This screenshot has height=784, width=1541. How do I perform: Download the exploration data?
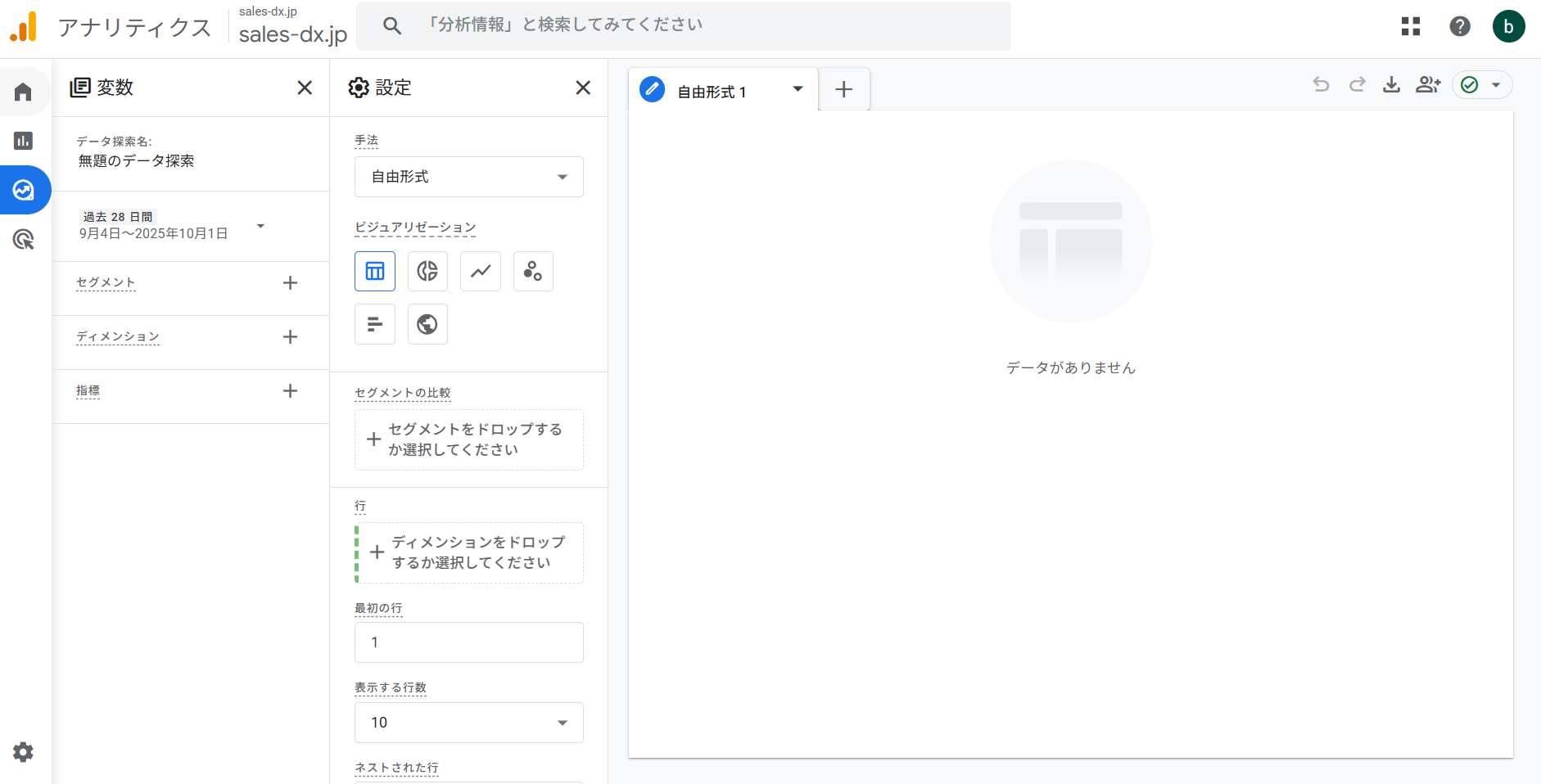point(1391,85)
